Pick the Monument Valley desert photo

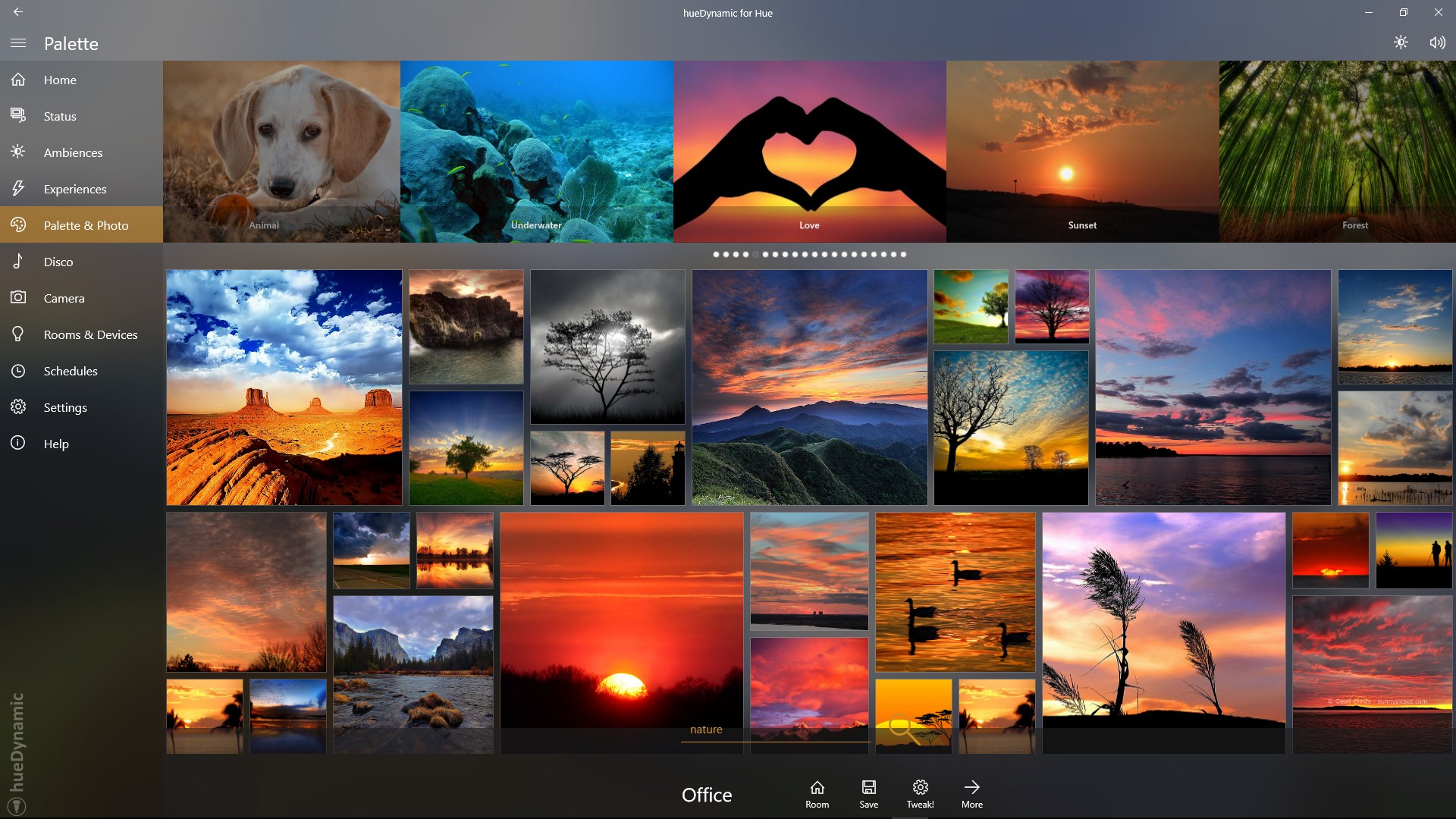coord(284,388)
